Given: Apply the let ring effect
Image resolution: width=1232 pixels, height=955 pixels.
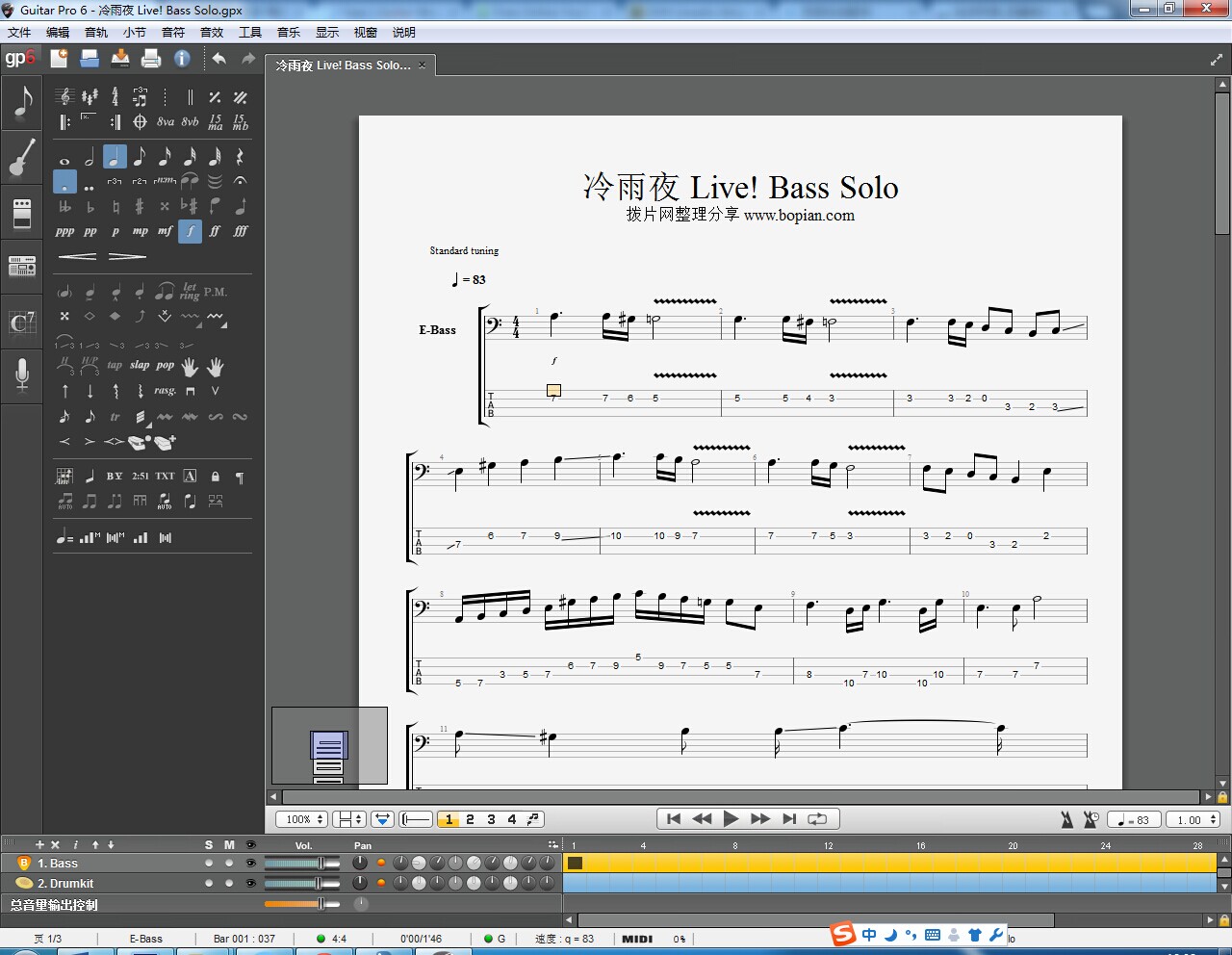Looking at the screenshot, I should 189,291.
